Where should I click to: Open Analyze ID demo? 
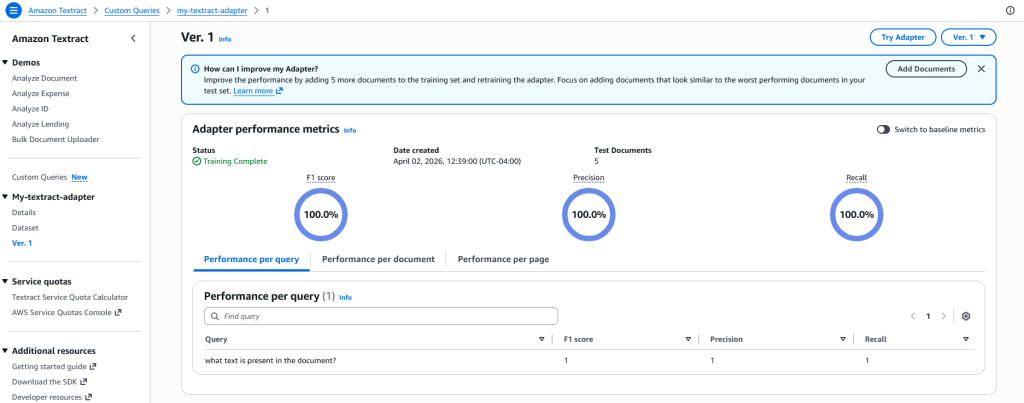[30, 109]
